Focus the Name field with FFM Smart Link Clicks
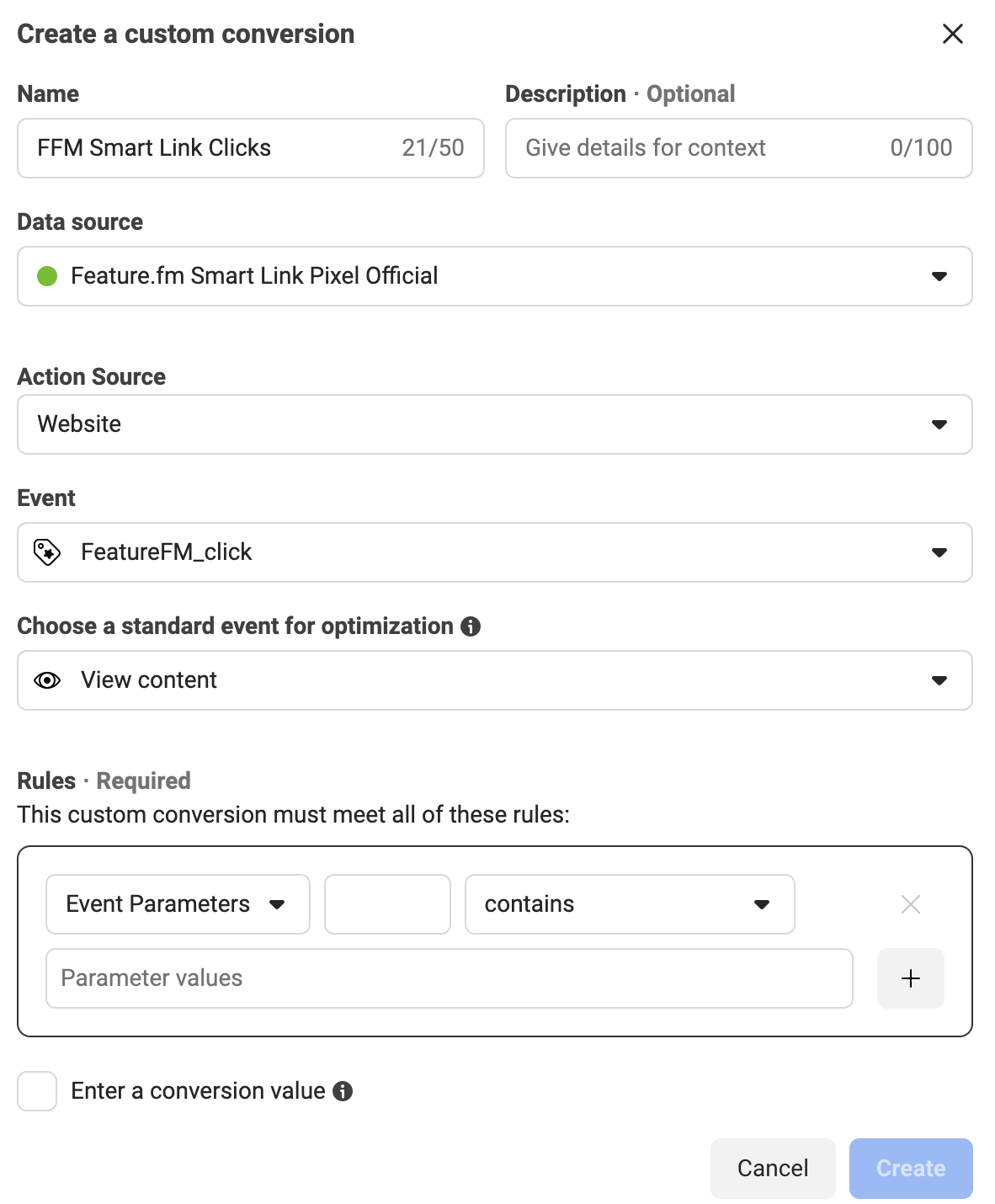995x1204 pixels. pos(251,148)
